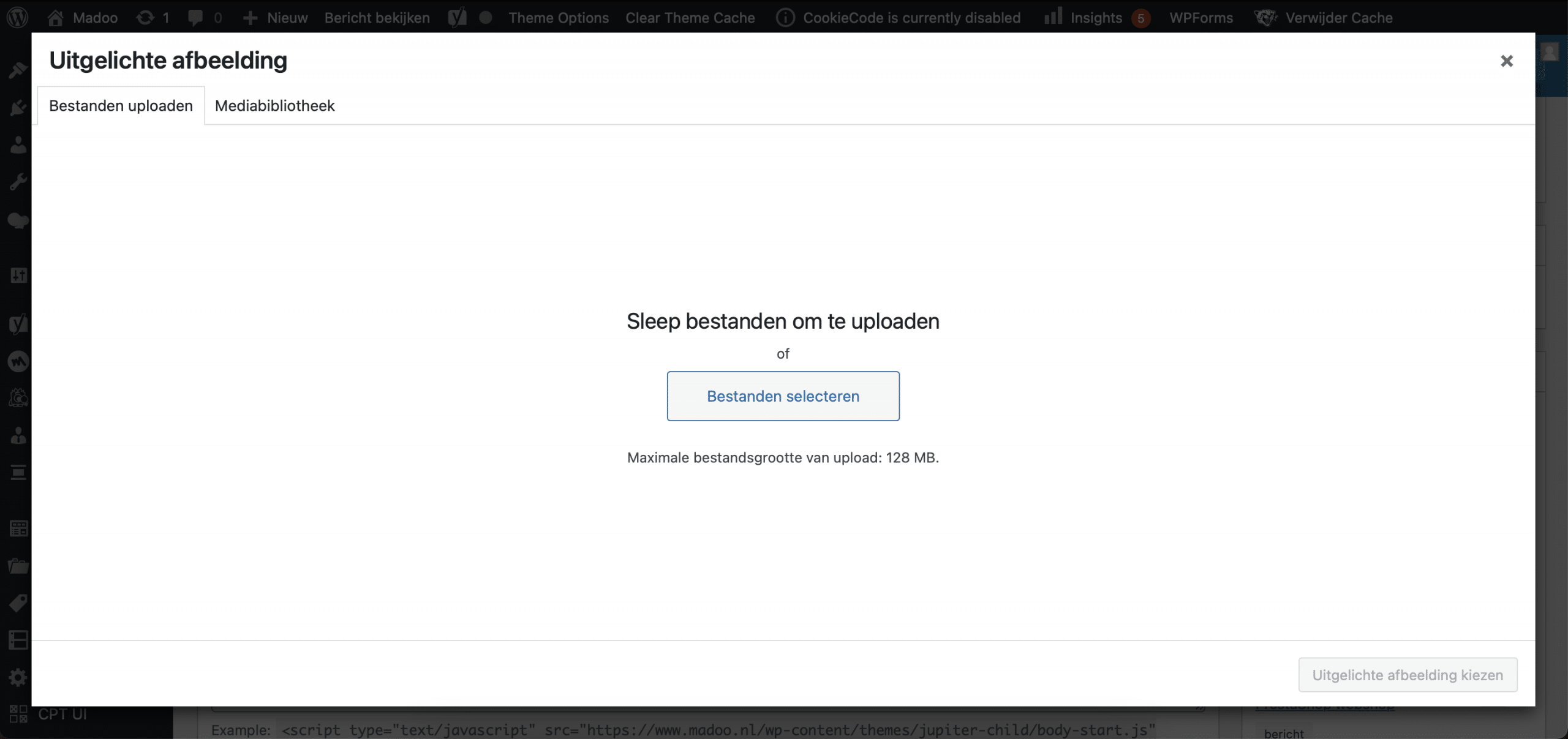Click the Yoast SEO toolbar icon
The width and height of the screenshot is (1568, 739).
click(457, 17)
